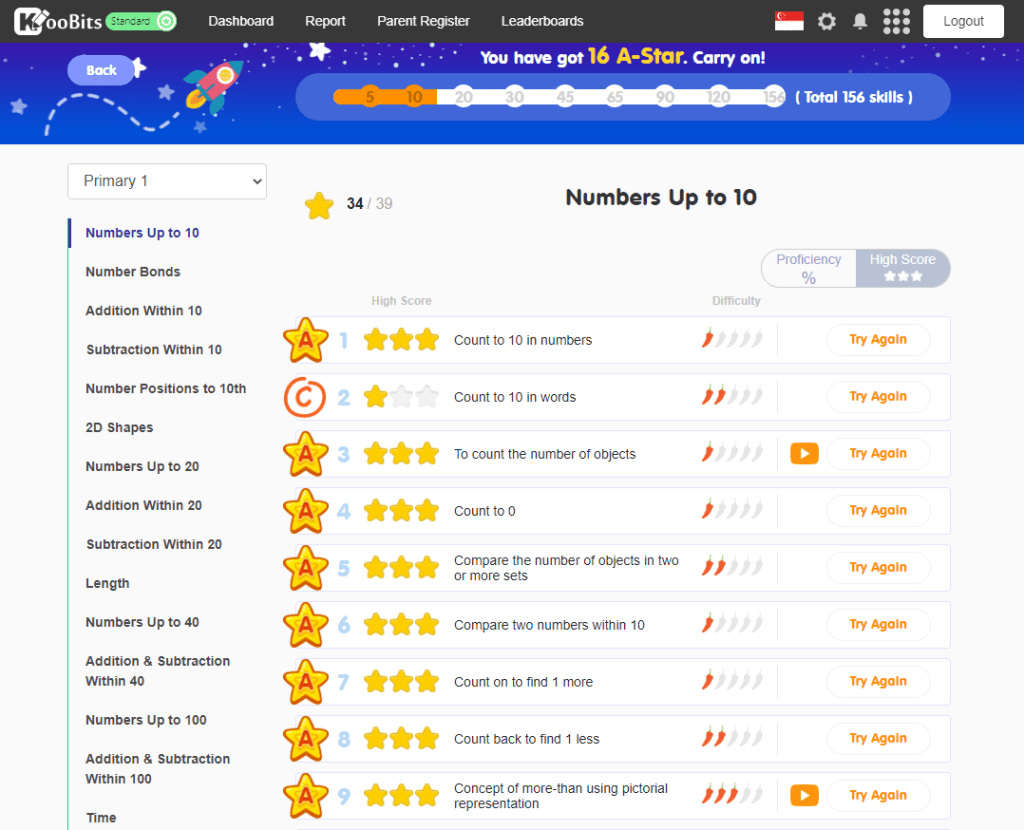Viewport: 1024px width, 830px height.
Task: Click the 20 milestone on progress bar
Action: click(464, 97)
